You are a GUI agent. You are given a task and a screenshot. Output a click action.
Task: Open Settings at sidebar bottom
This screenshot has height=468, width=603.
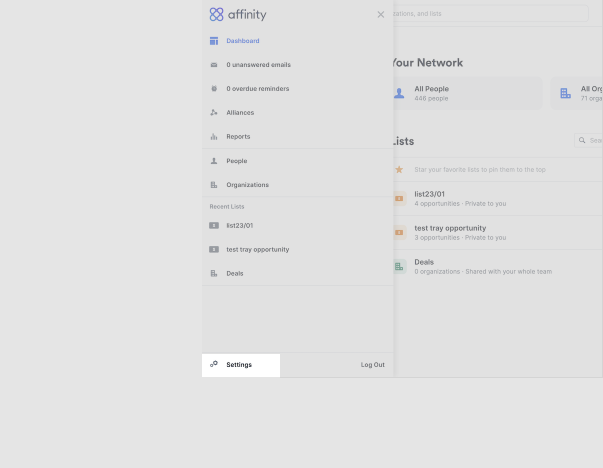click(x=239, y=365)
